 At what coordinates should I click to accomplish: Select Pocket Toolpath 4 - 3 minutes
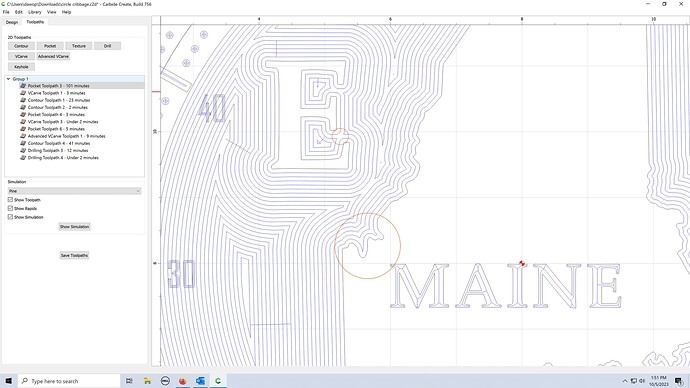click(x=56, y=114)
